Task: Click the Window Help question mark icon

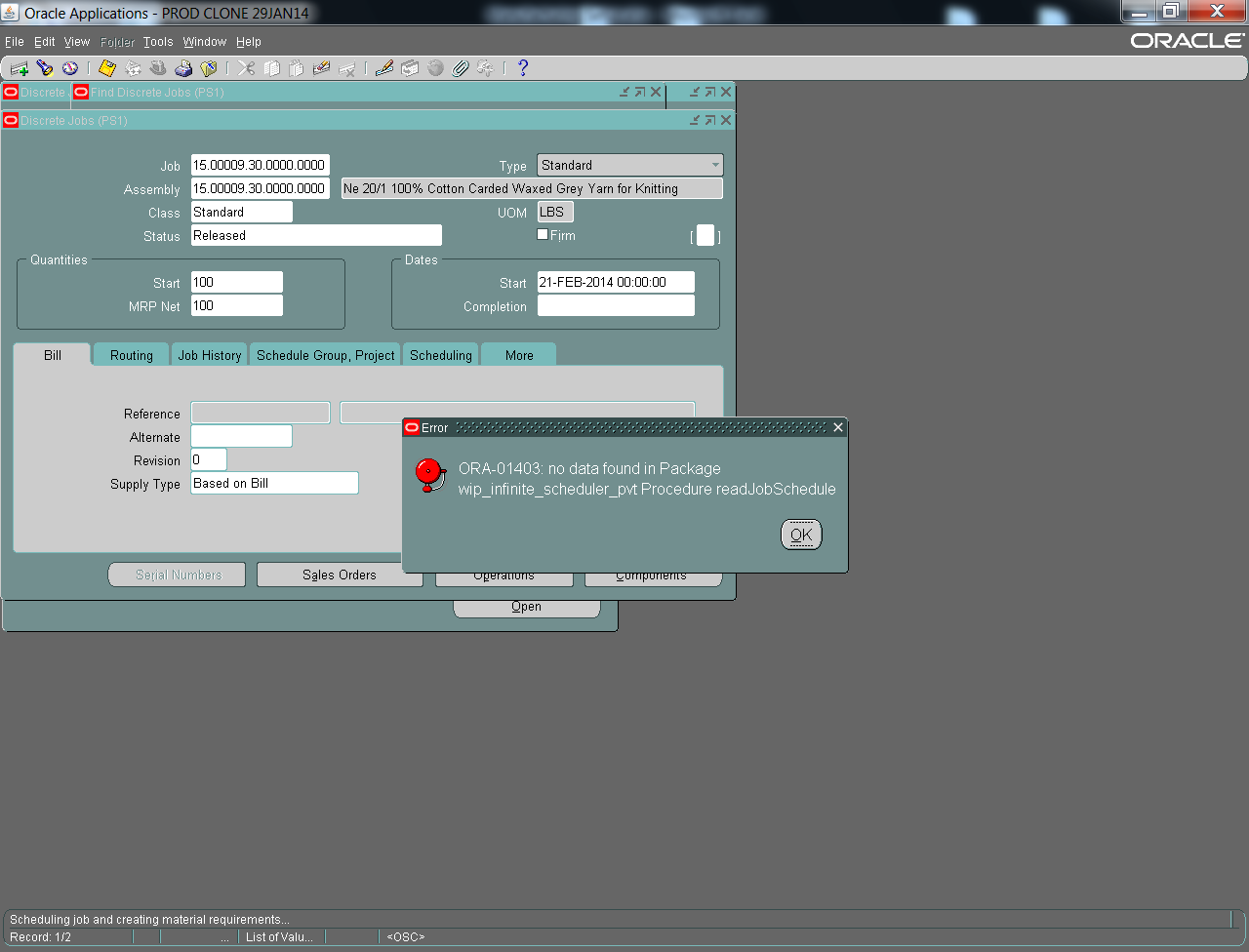Action: [x=523, y=68]
